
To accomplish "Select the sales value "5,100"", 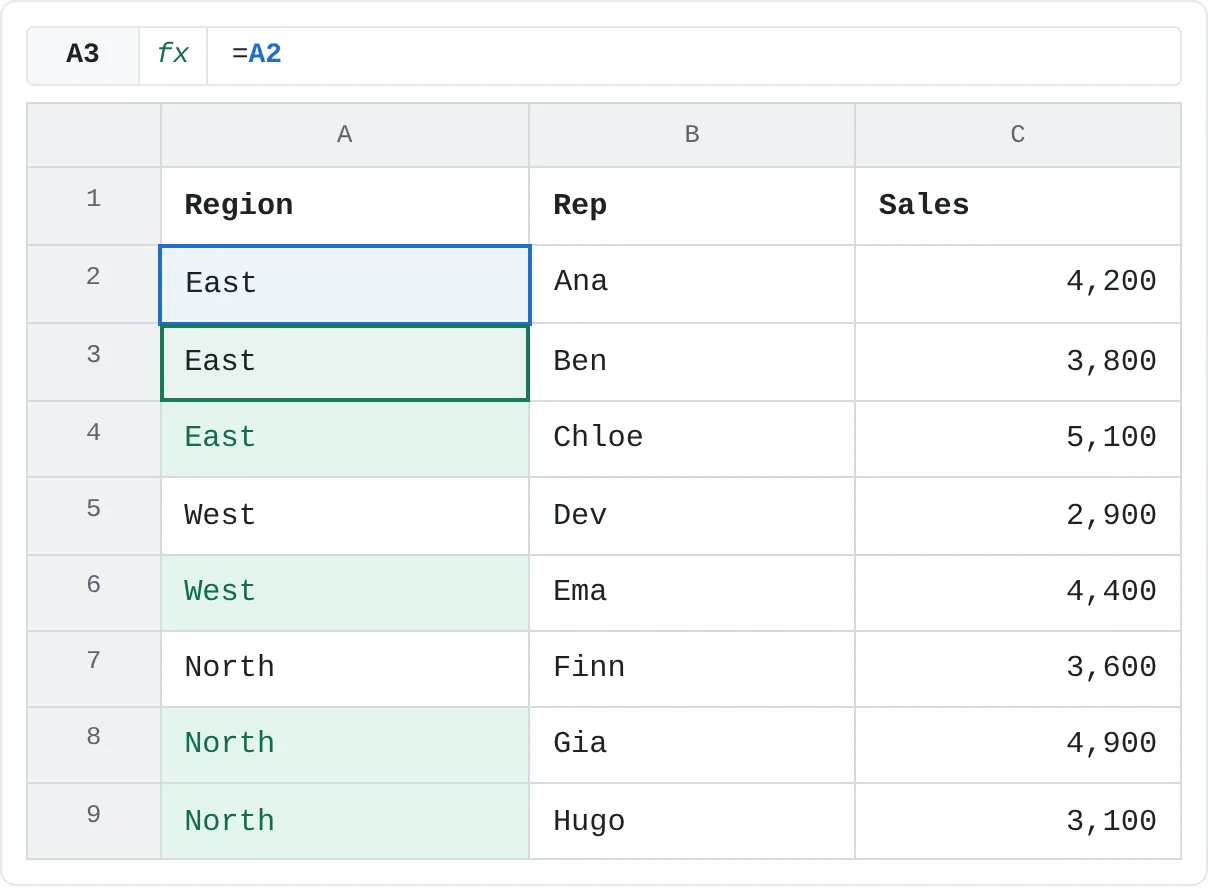I will (x=1018, y=439).
